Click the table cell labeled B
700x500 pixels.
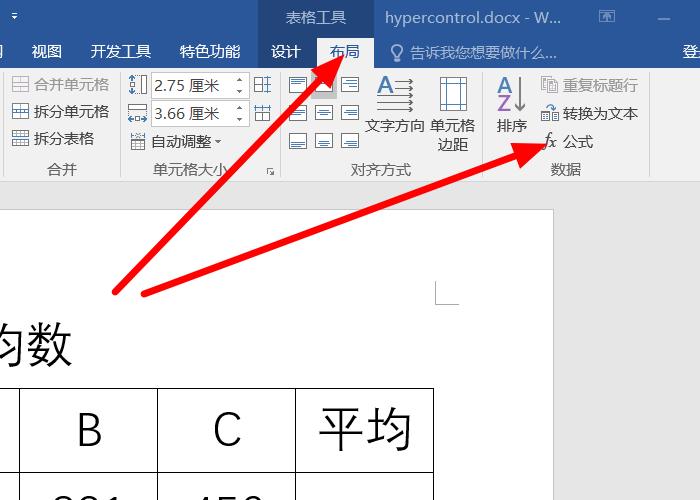[89, 430]
